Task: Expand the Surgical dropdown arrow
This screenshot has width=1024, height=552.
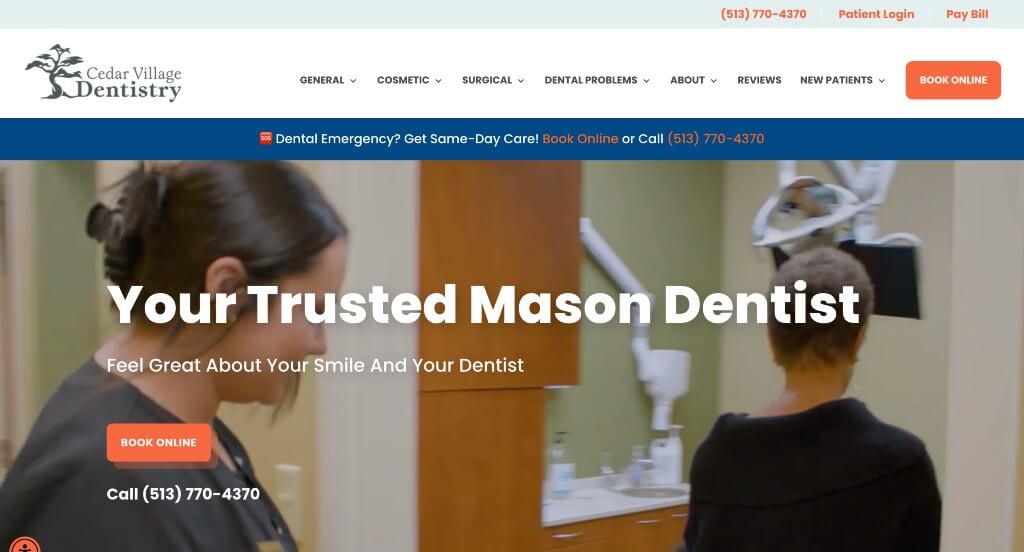Action: [520, 80]
